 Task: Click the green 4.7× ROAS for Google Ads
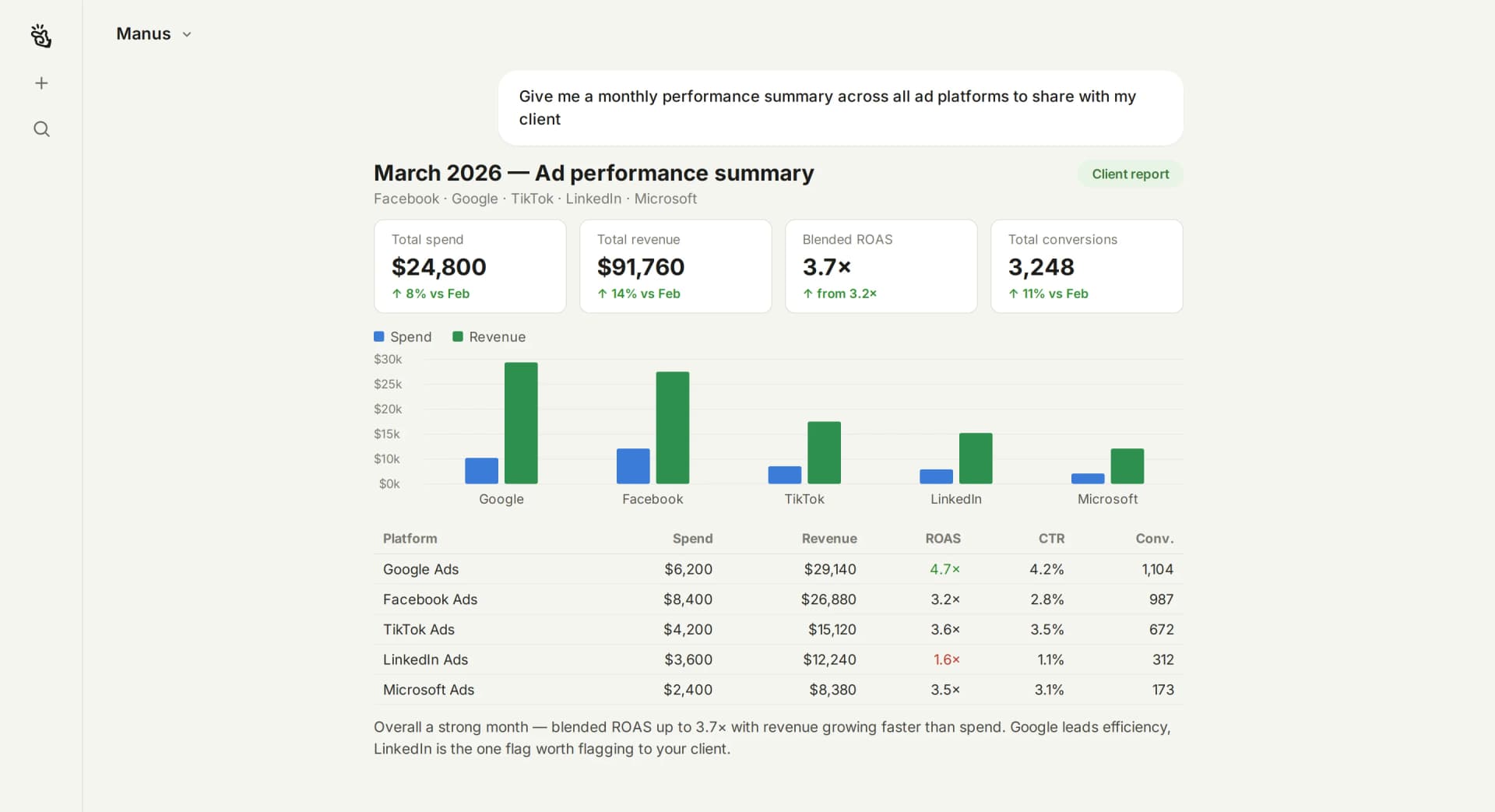tap(945, 569)
